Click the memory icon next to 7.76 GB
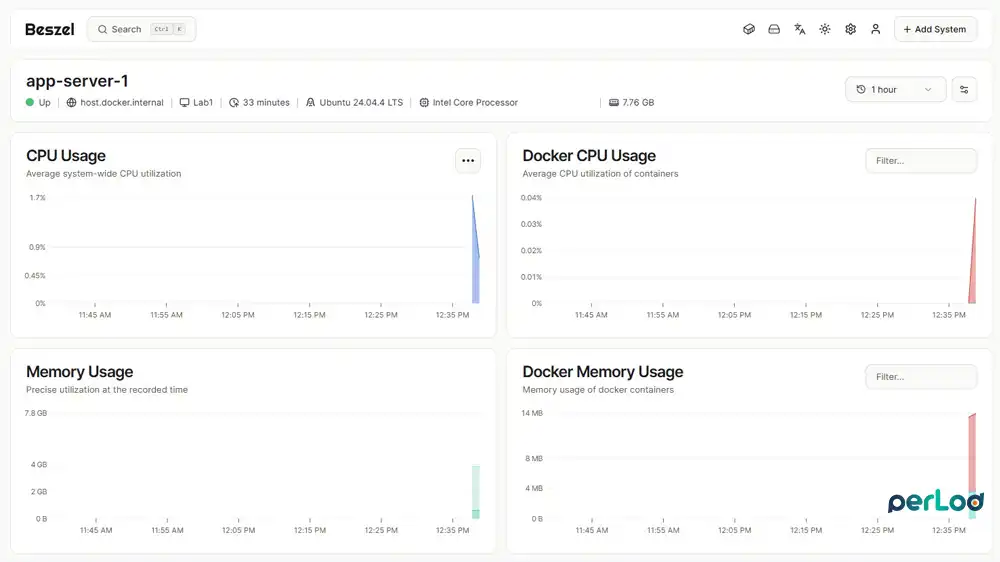1000x562 pixels. (x=614, y=103)
